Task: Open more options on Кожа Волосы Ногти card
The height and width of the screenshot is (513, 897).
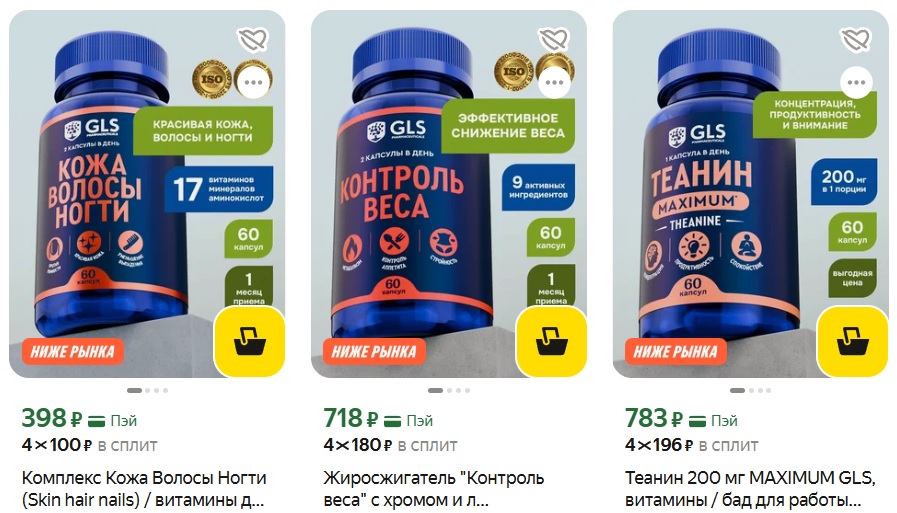Action: [x=253, y=82]
